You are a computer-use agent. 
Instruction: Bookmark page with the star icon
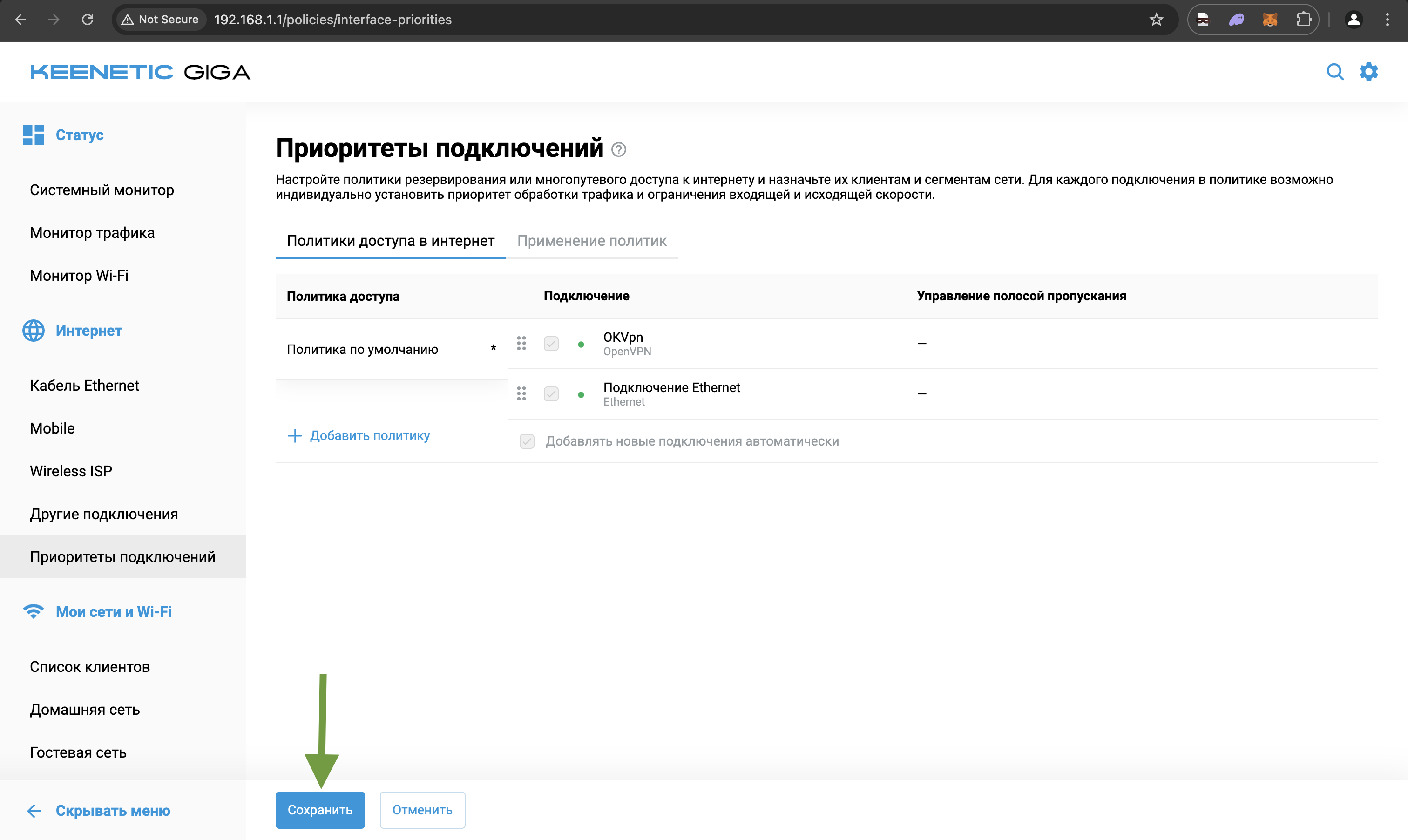1156,20
